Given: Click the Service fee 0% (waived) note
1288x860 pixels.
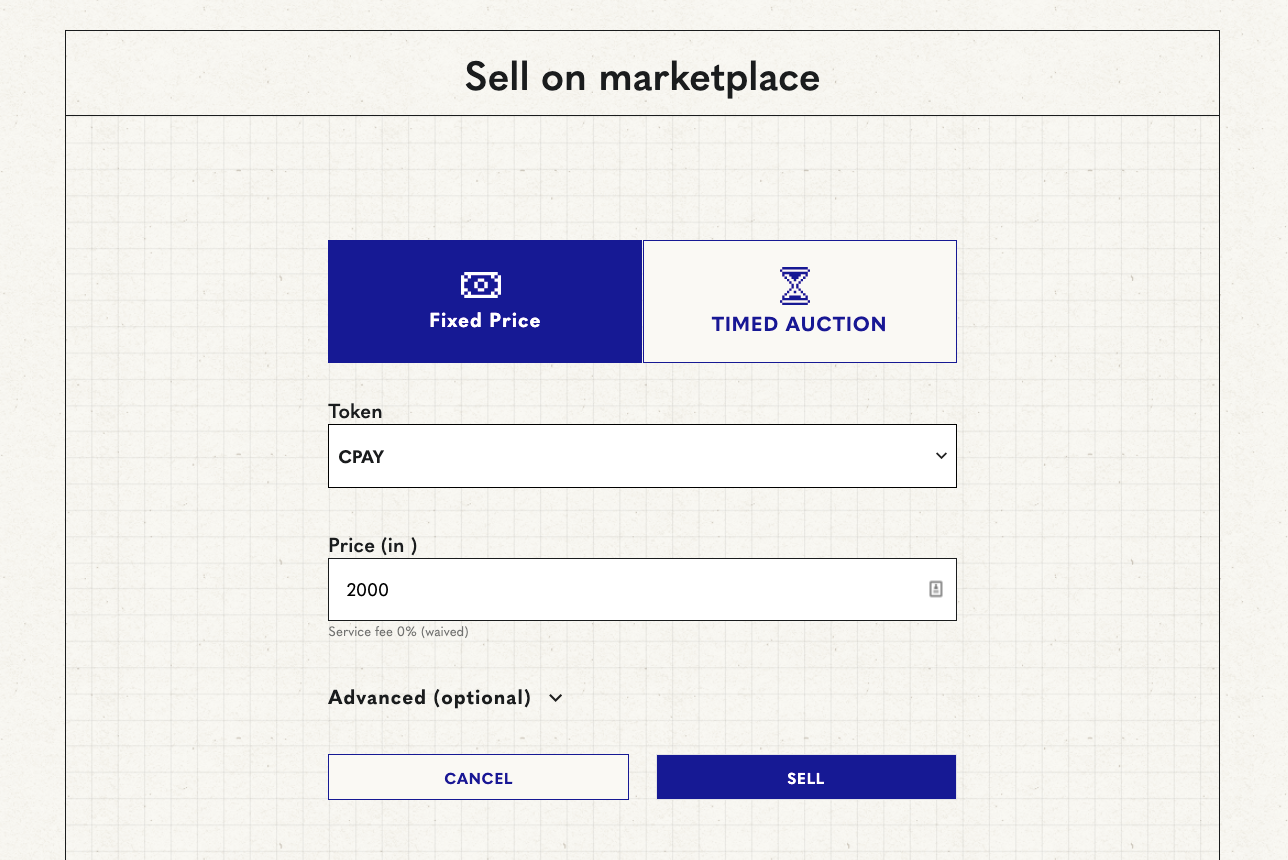Looking at the screenshot, I should click(x=398, y=632).
